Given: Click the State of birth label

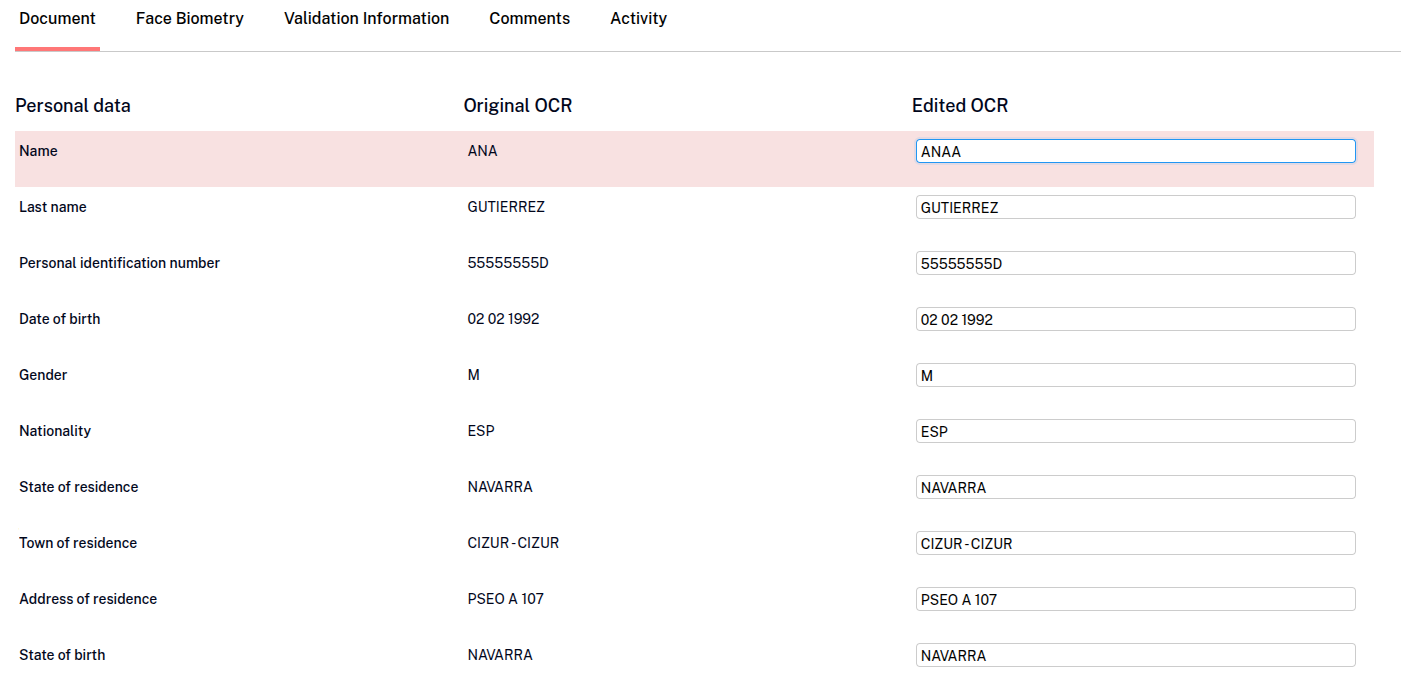Looking at the screenshot, I should [62, 655].
